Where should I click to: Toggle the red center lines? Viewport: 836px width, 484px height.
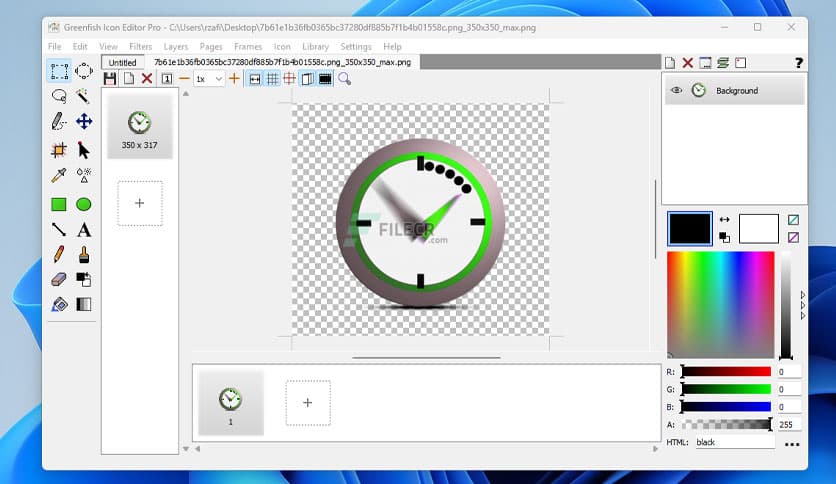click(290, 79)
